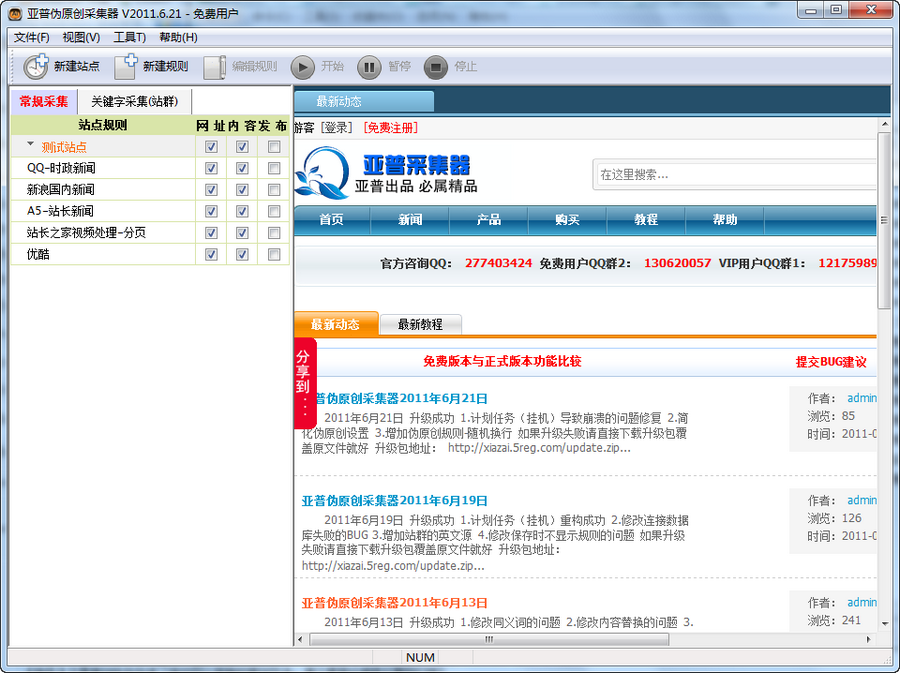Go to 新闻 in site navigation
The width and height of the screenshot is (900, 673).
click(410, 220)
